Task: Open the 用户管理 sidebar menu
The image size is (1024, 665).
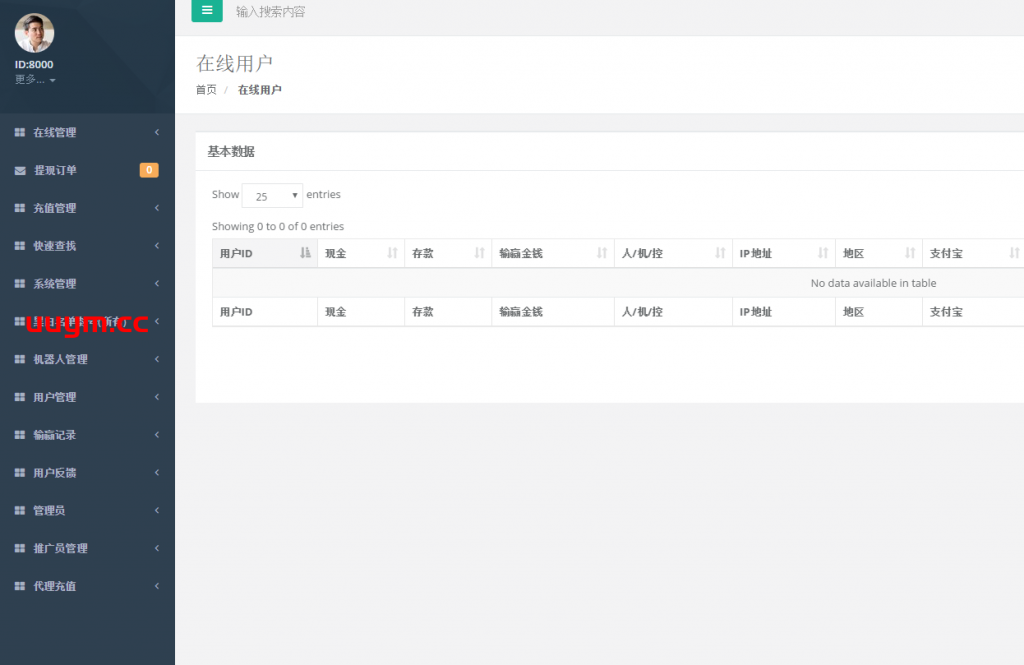Action: (x=55, y=398)
